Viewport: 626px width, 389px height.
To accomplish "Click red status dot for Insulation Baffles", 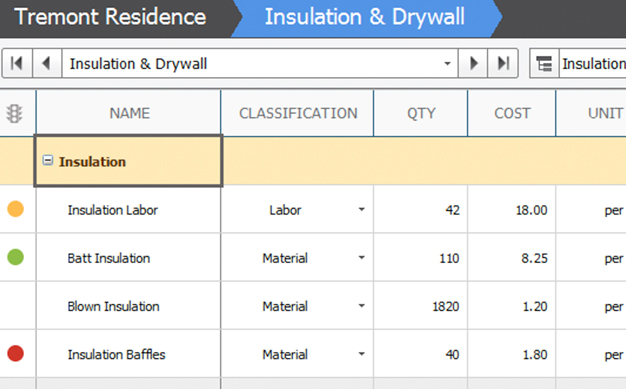I will (16, 353).
